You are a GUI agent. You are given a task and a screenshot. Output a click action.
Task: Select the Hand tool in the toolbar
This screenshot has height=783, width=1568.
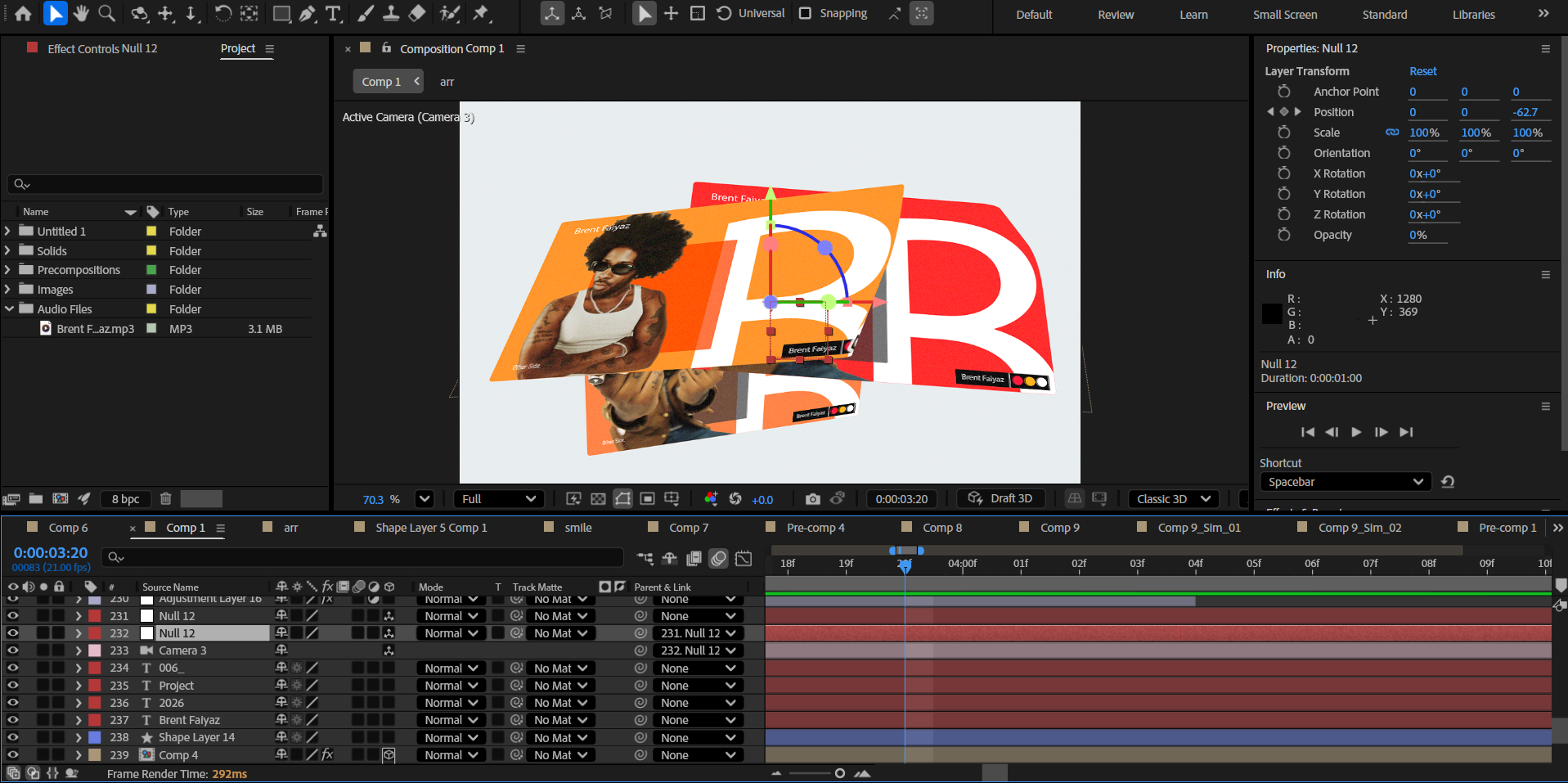click(80, 14)
